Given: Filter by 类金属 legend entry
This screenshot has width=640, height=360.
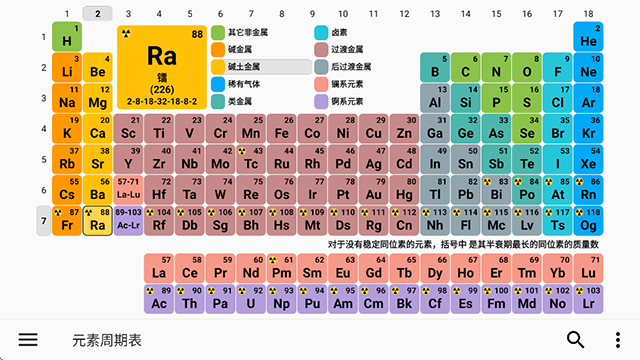Looking at the screenshot, I should (x=261, y=101).
